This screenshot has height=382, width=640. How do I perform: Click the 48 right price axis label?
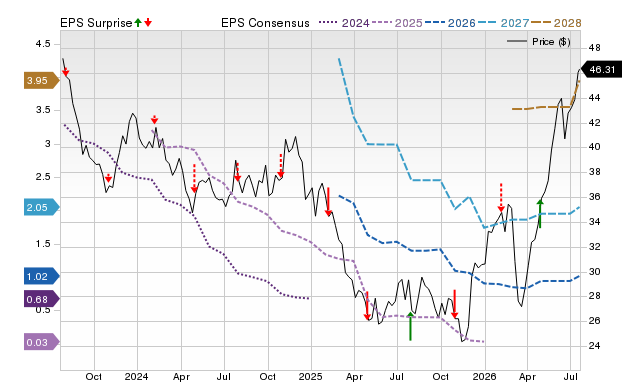pyautogui.click(x=595, y=48)
